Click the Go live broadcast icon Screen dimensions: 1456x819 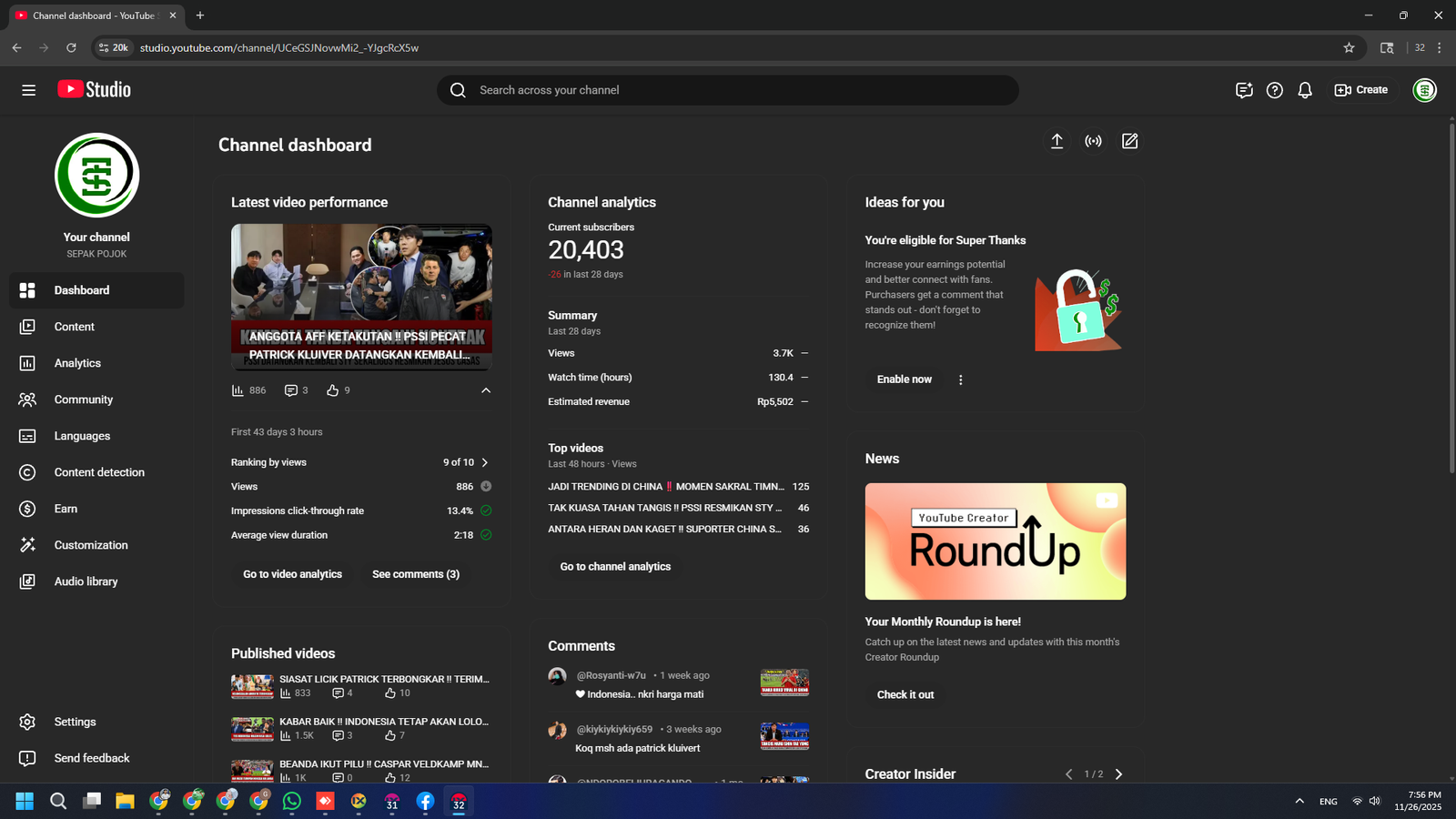1093,141
